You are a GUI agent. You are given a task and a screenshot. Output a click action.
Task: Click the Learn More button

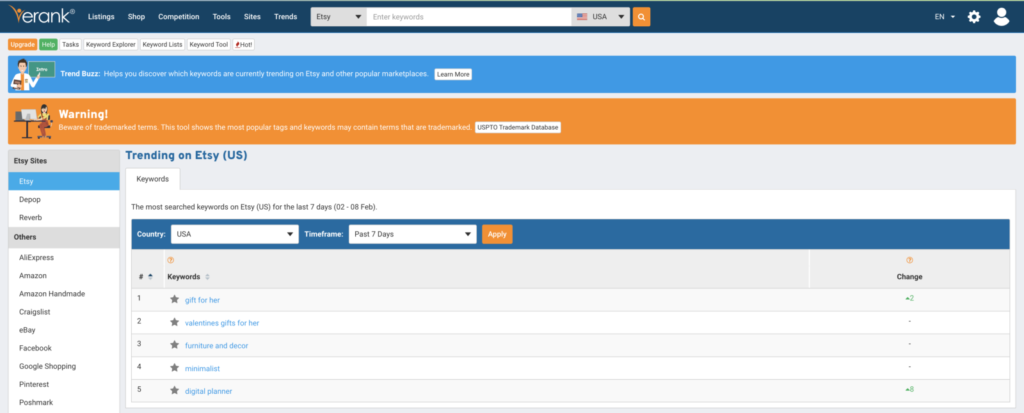point(453,74)
